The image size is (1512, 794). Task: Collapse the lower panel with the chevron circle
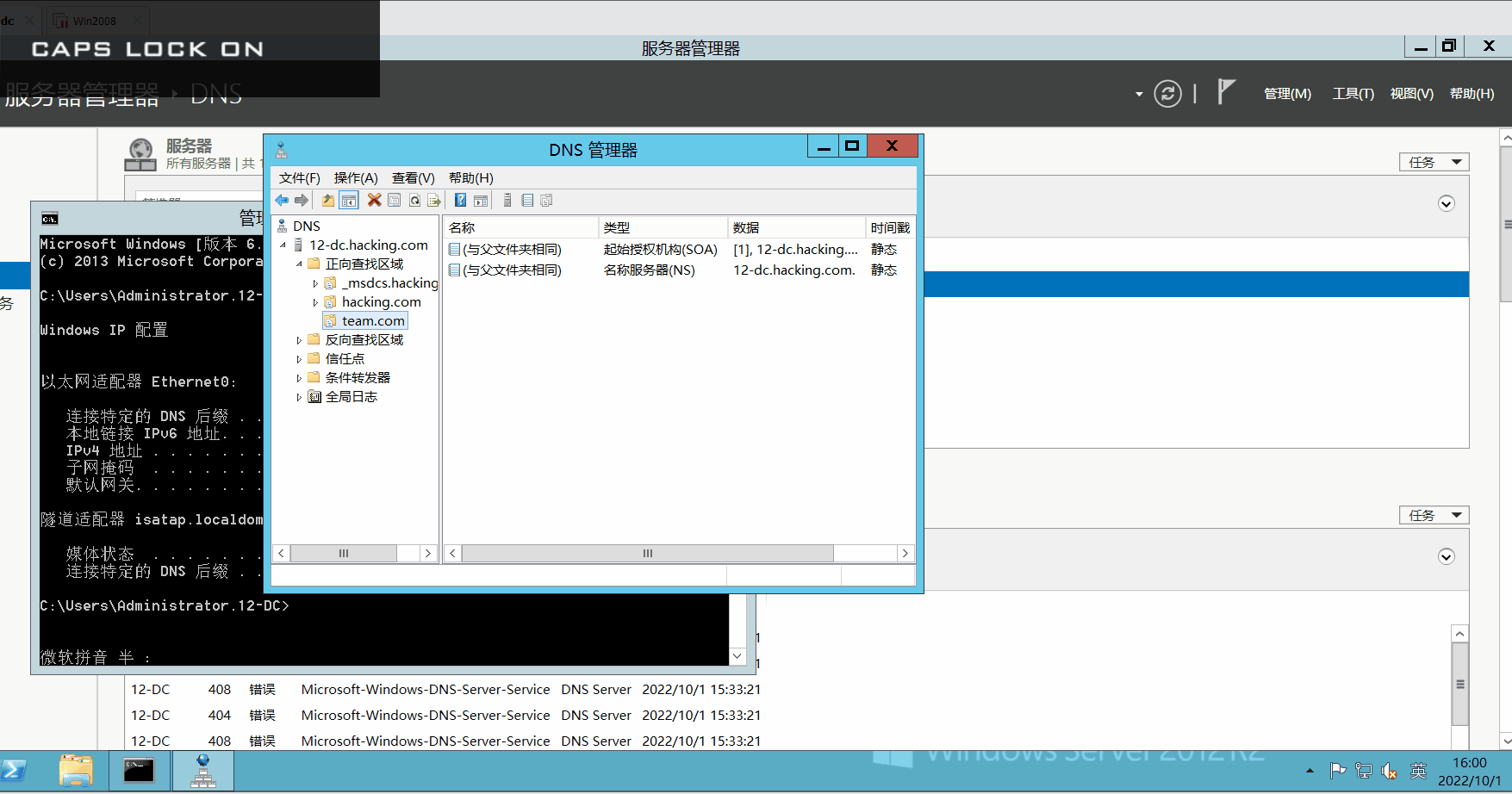tap(1447, 556)
